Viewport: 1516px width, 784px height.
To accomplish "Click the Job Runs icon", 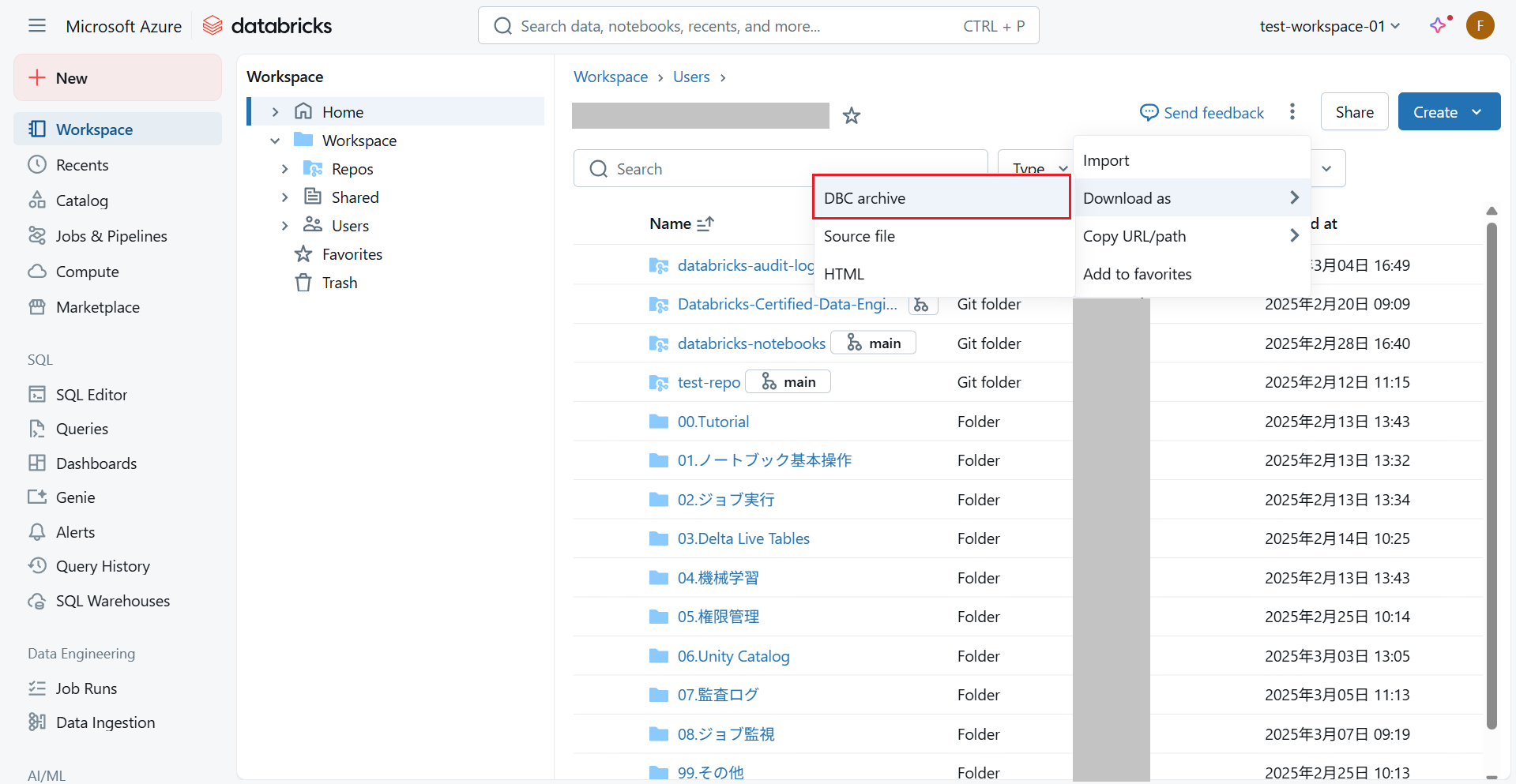I will (37, 688).
